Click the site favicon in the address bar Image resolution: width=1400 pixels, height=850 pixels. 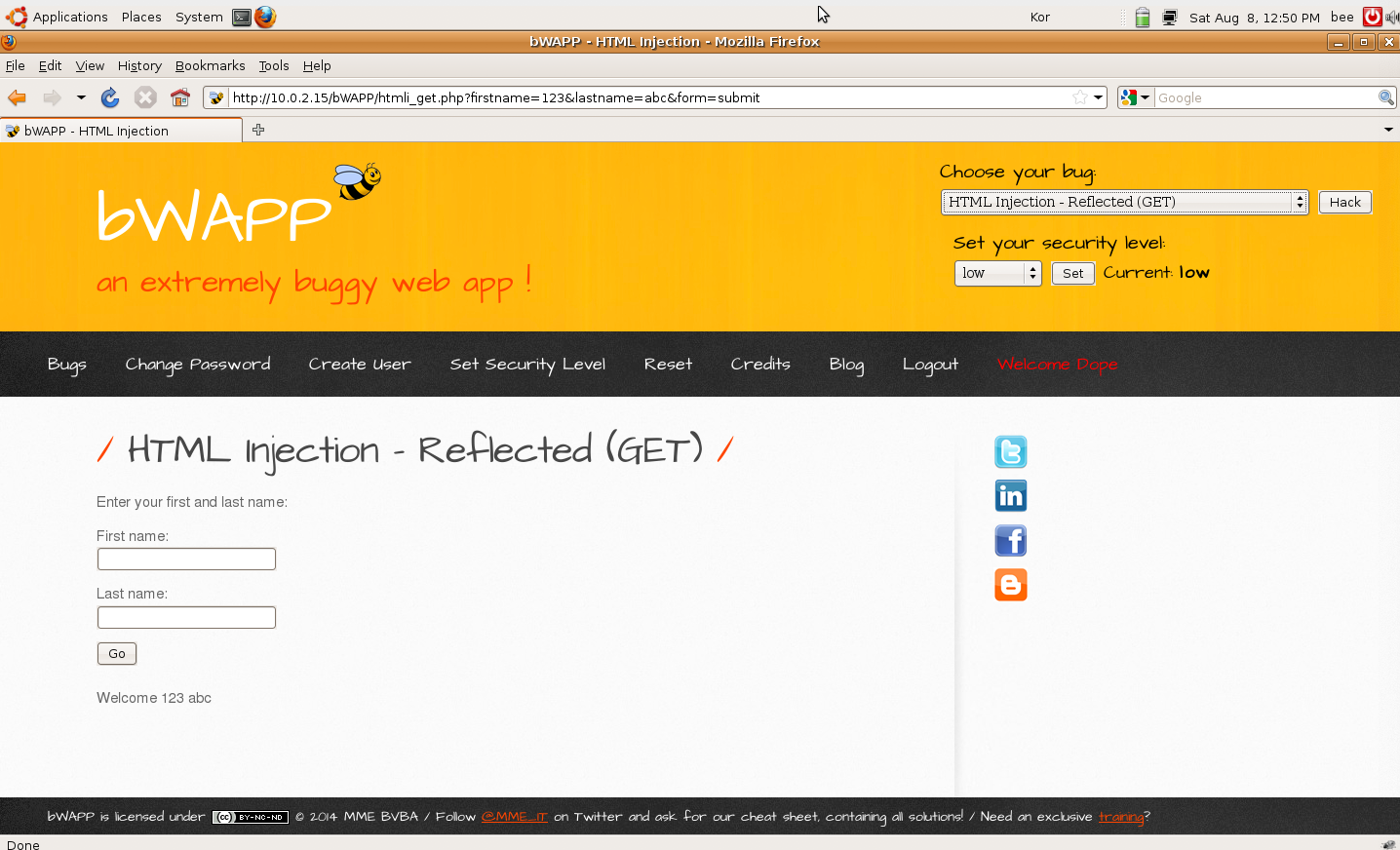pyautogui.click(x=217, y=97)
